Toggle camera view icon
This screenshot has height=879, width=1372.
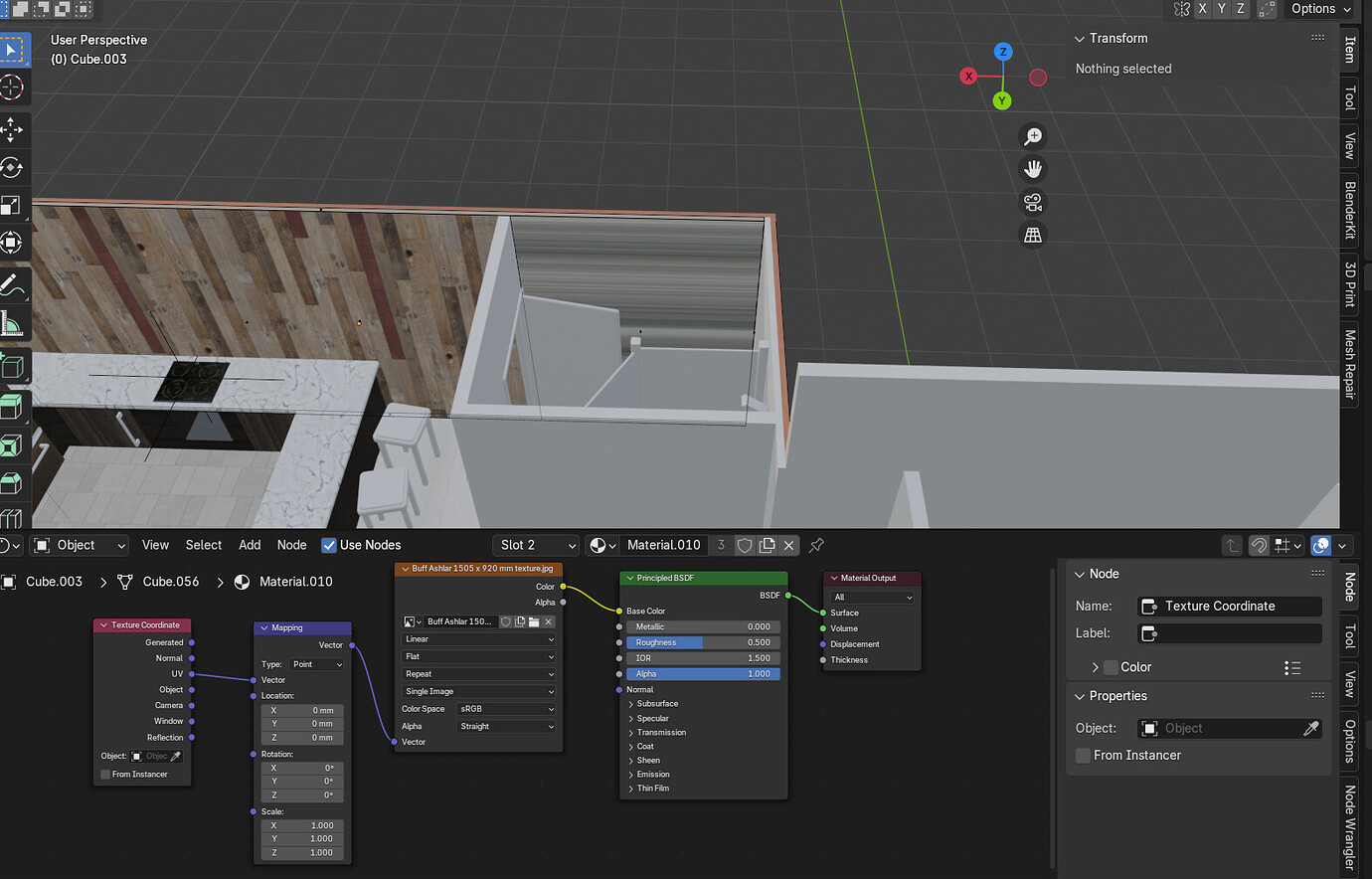click(1033, 202)
